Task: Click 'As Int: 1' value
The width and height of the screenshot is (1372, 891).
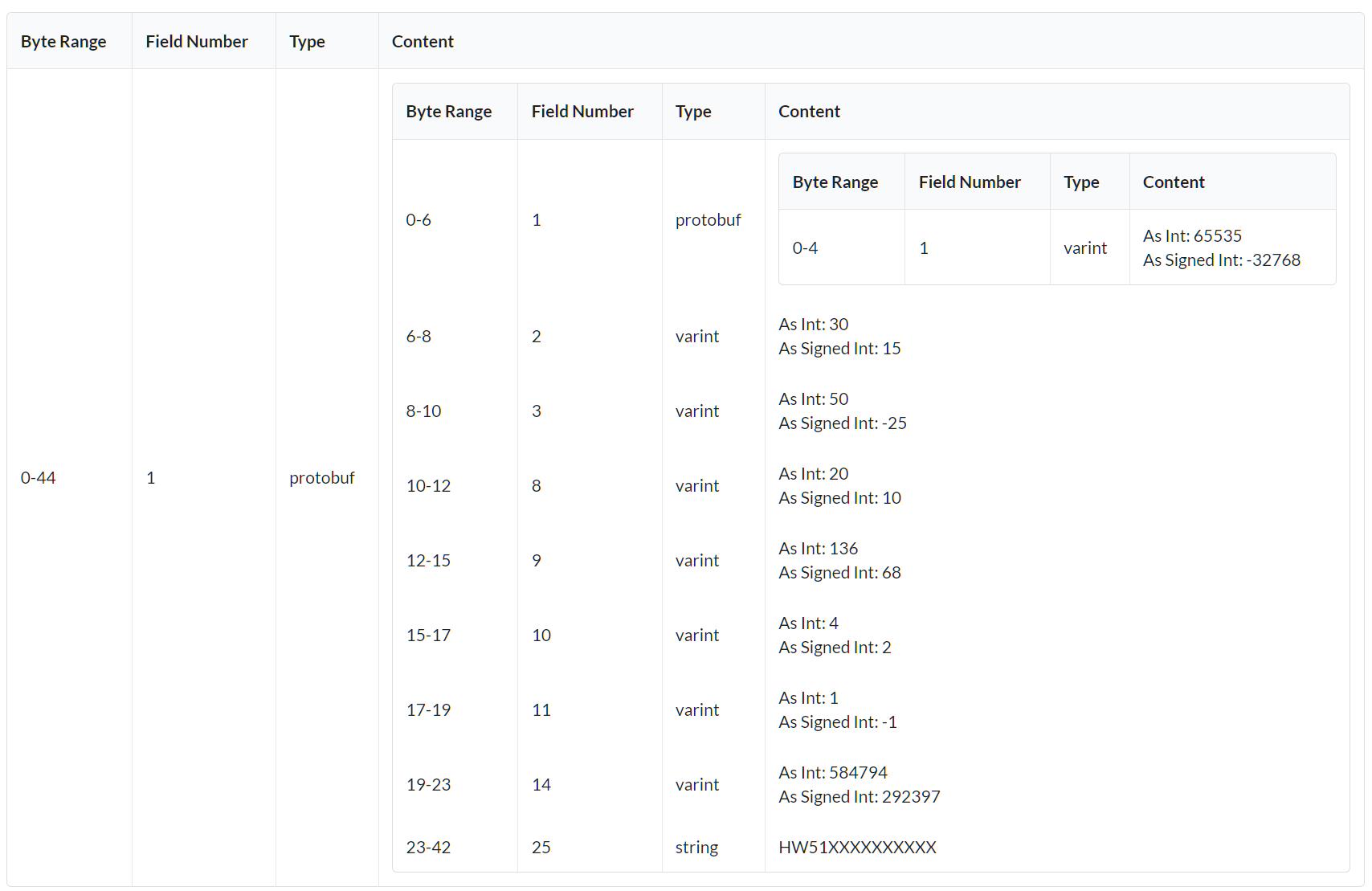Action: (808, 697)
